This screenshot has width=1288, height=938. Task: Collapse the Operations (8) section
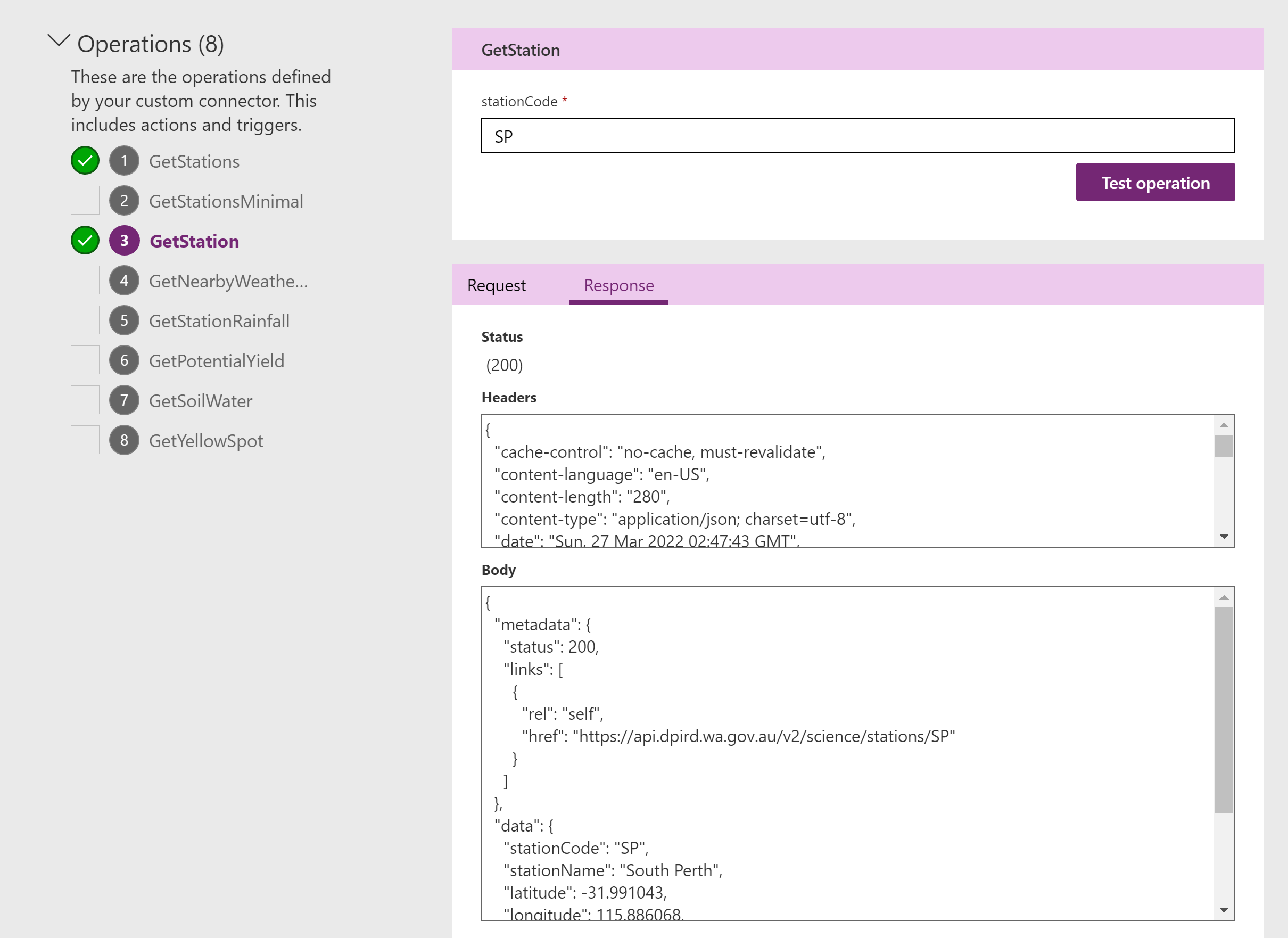click(59, 42)
